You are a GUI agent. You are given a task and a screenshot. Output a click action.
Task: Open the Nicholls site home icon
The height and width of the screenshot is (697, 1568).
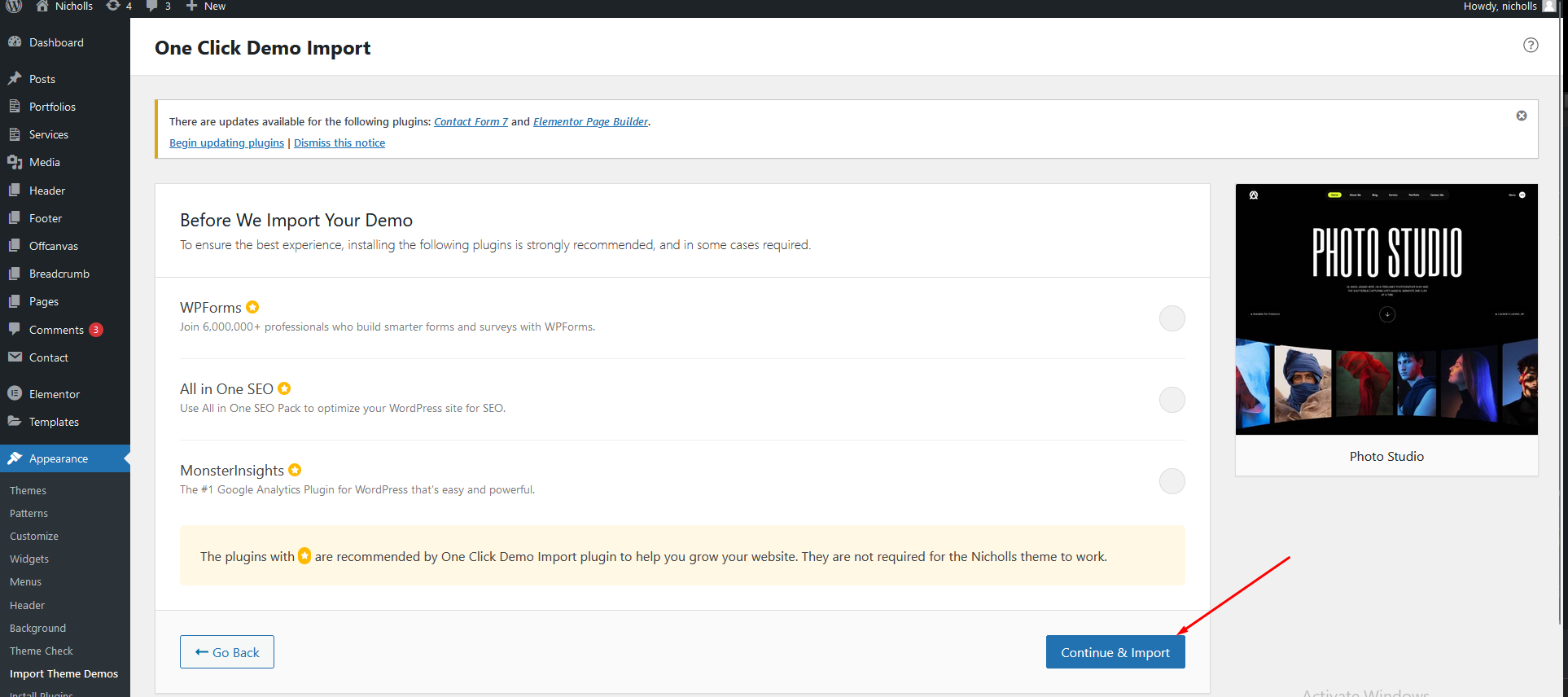pos(42,6)
